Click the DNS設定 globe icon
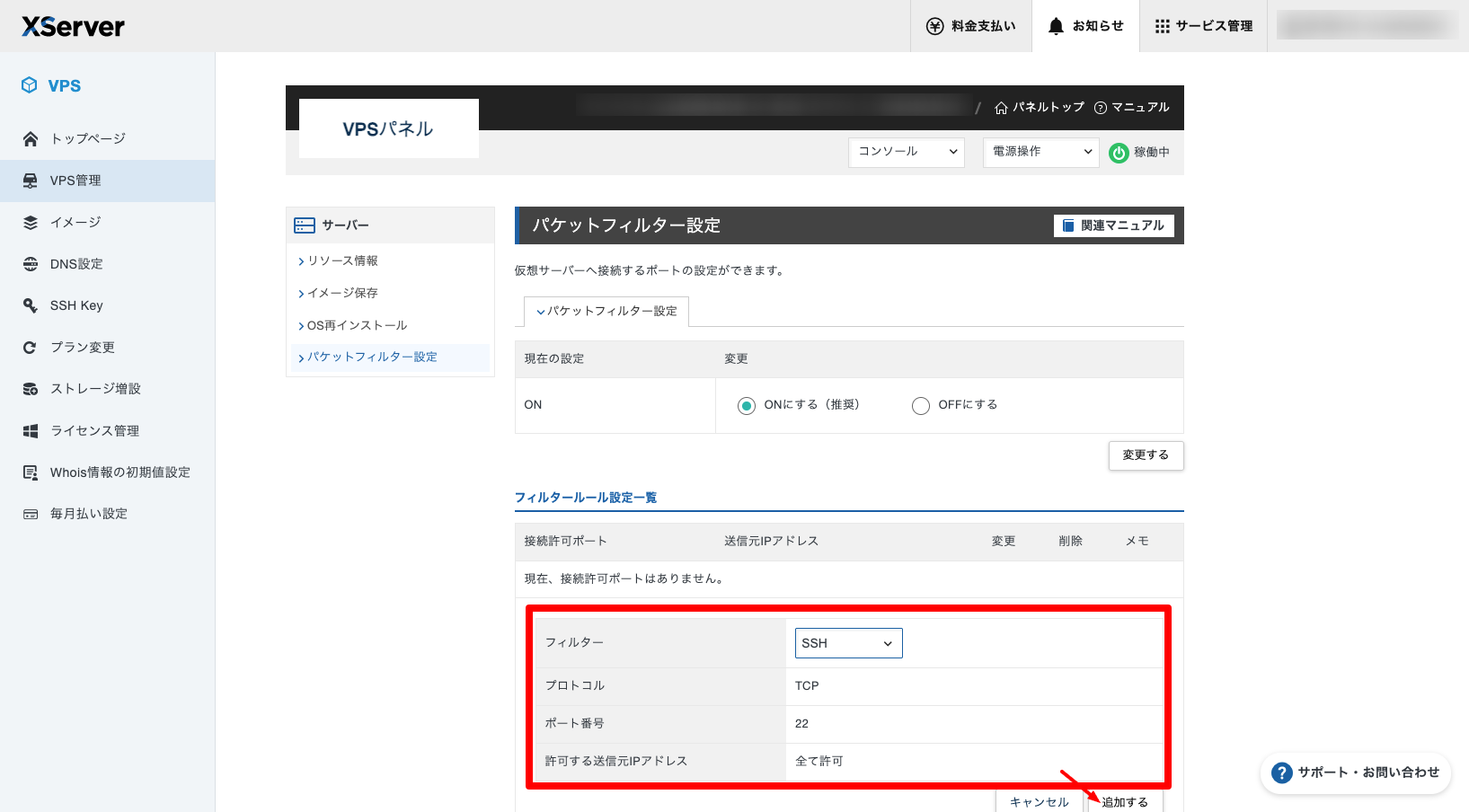 [x=31, y=264]
